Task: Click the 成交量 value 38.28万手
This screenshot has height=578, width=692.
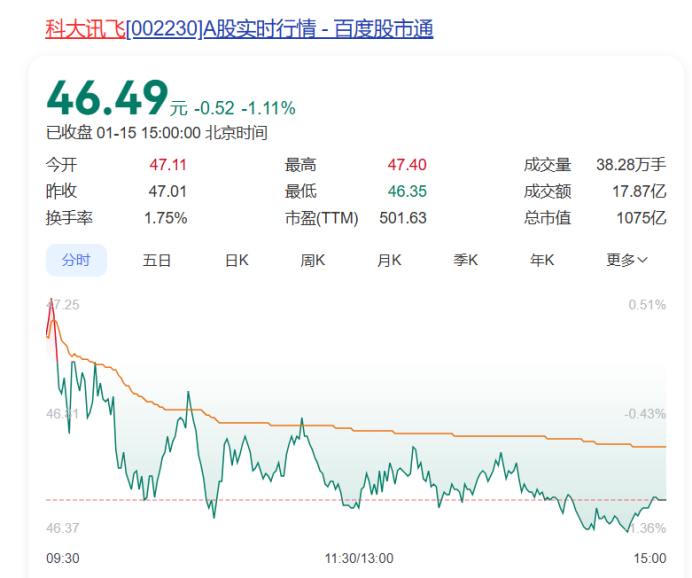Action: tap(631, 165)
